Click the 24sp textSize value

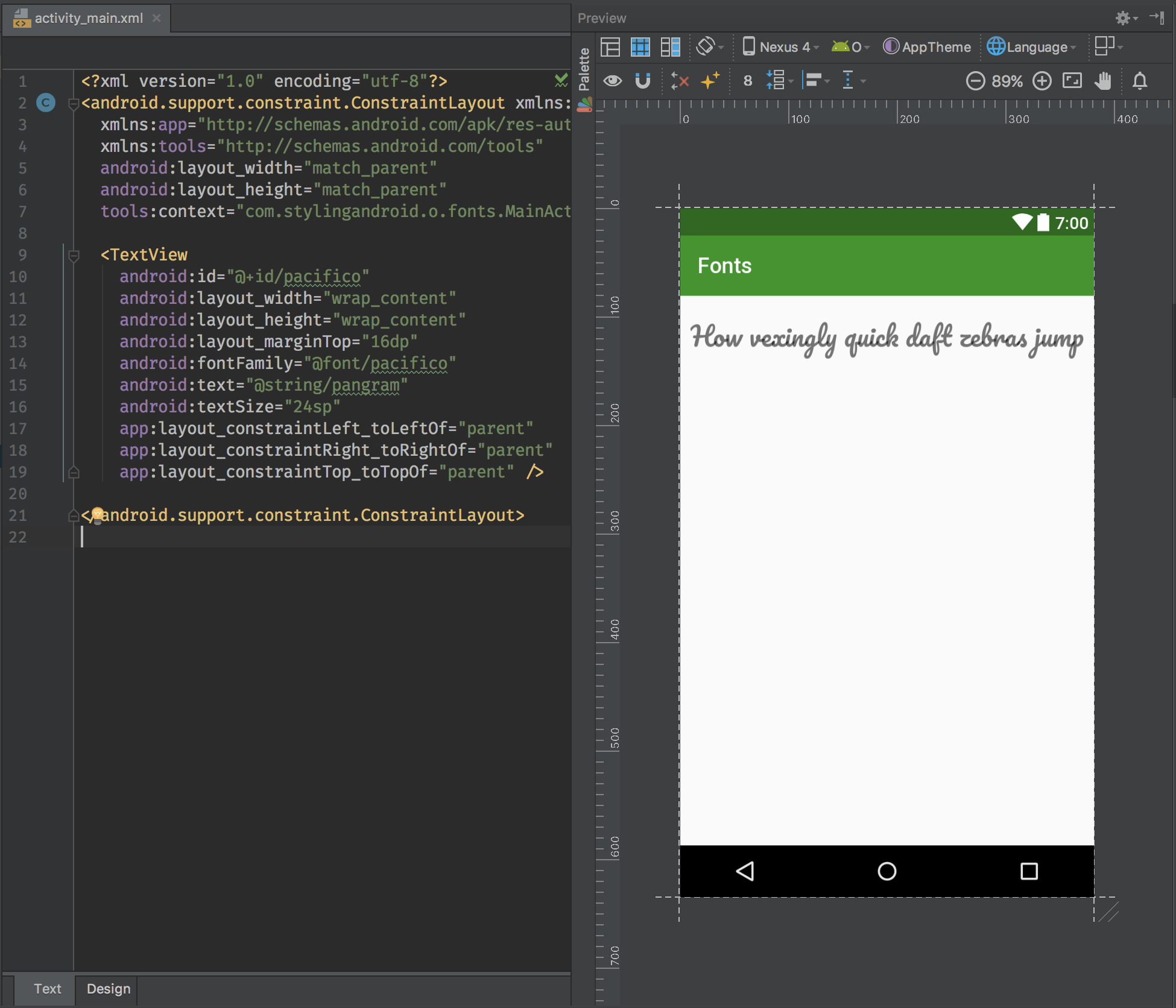pyautogui.click(x=312, y=406)
